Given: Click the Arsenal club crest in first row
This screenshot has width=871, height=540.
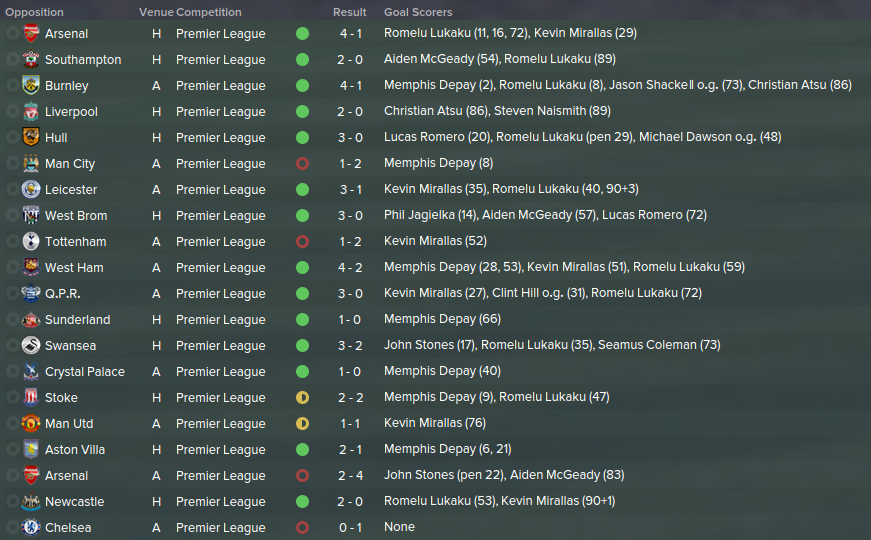Looking at the screenshot, I should click(x=31, y=33).
